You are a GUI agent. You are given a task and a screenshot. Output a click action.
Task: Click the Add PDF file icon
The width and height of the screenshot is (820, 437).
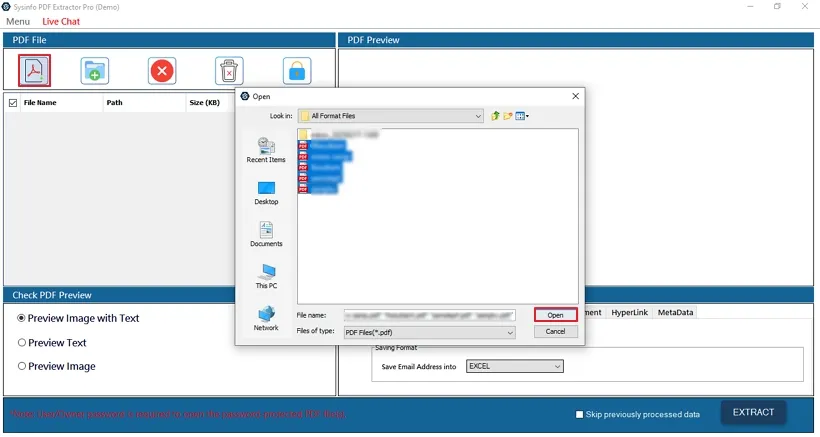(34, 71)
